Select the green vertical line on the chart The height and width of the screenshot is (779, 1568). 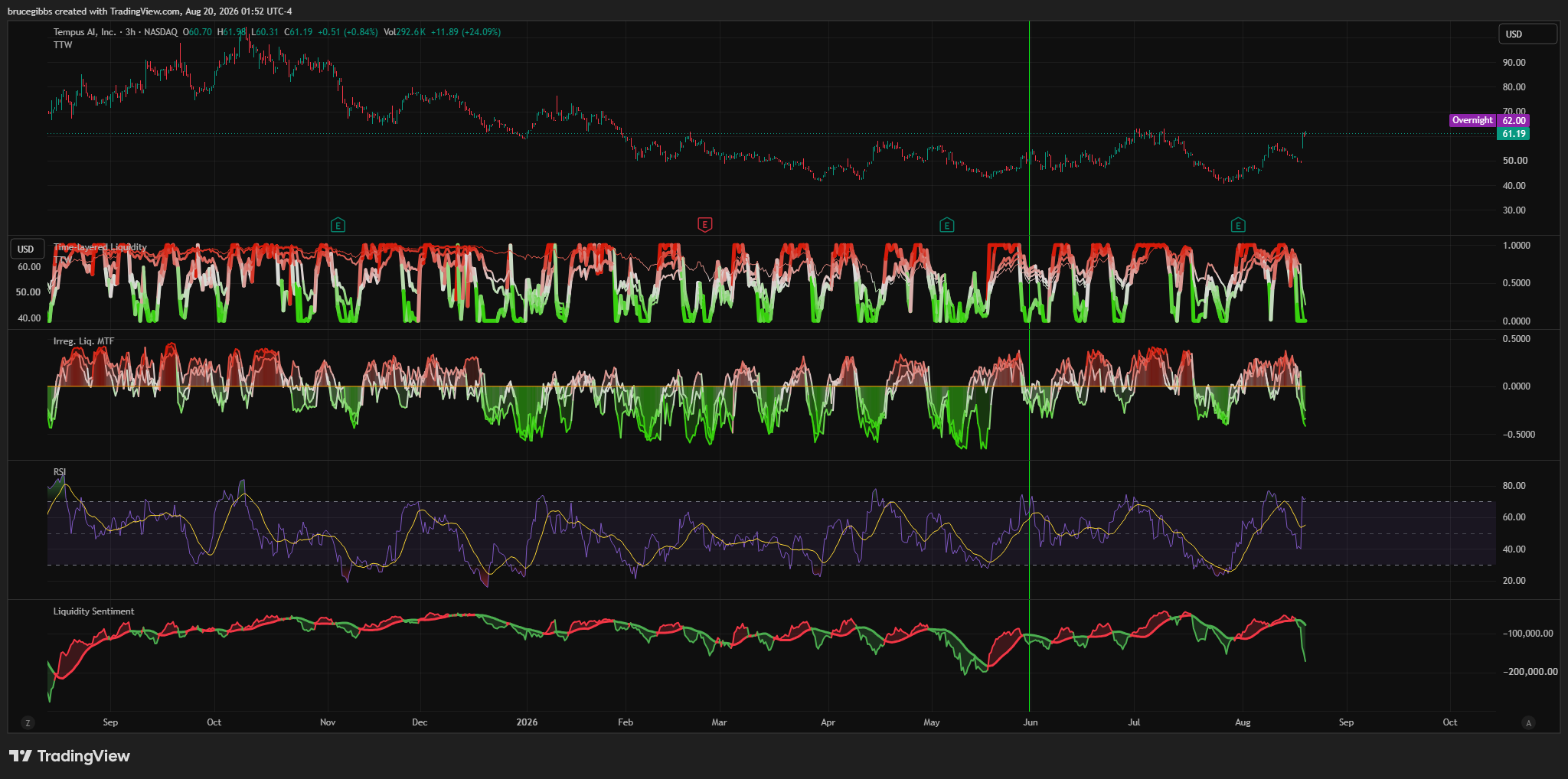(x=1030, y=367)
